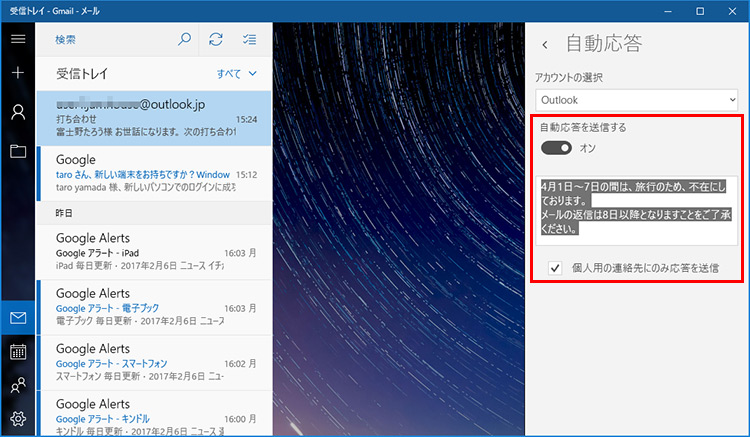Image resolution: width=750 pixels, height=437 pixels.
Task: Maximize the Mail window
Action: tap(700, 11)
